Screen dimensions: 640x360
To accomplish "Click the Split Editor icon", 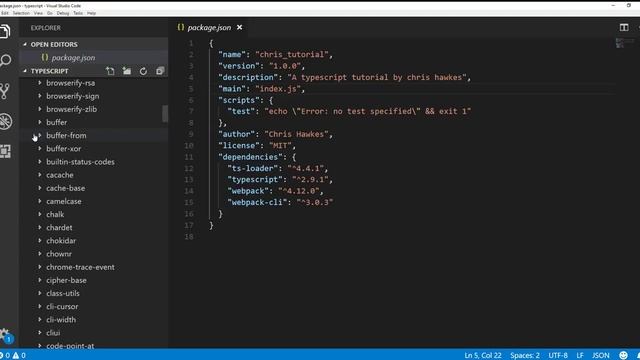I will tap(624, 27).
